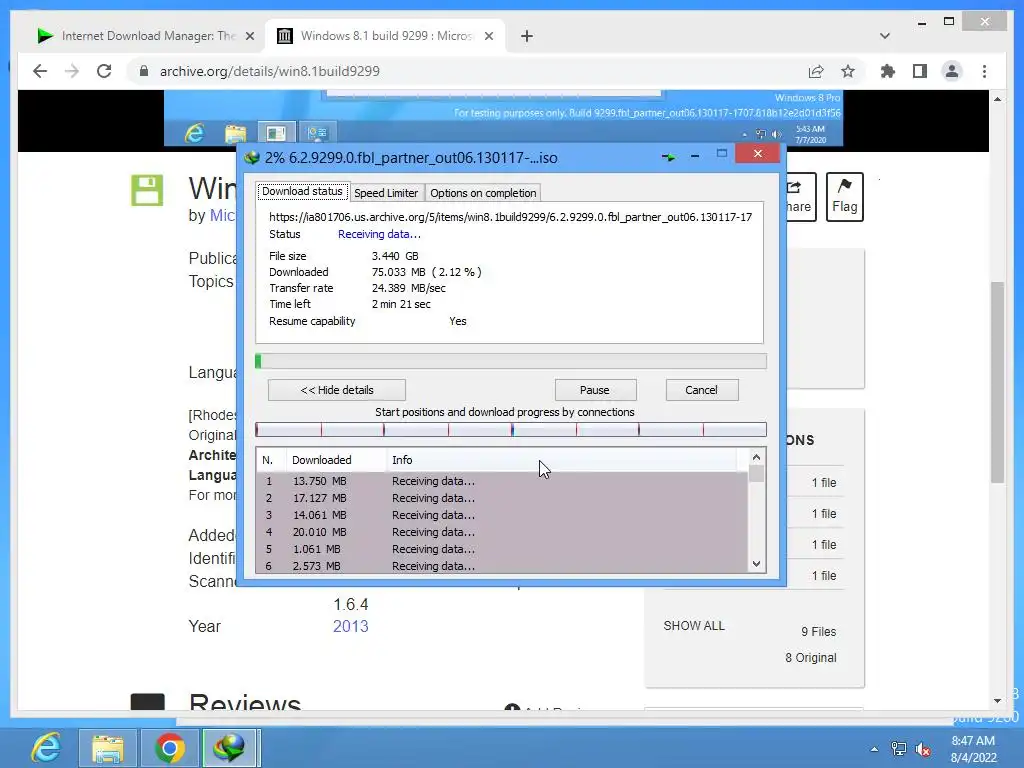The image size is (1024, 768).
Task: Click the Hide details button
Action: tap(337, 390)
